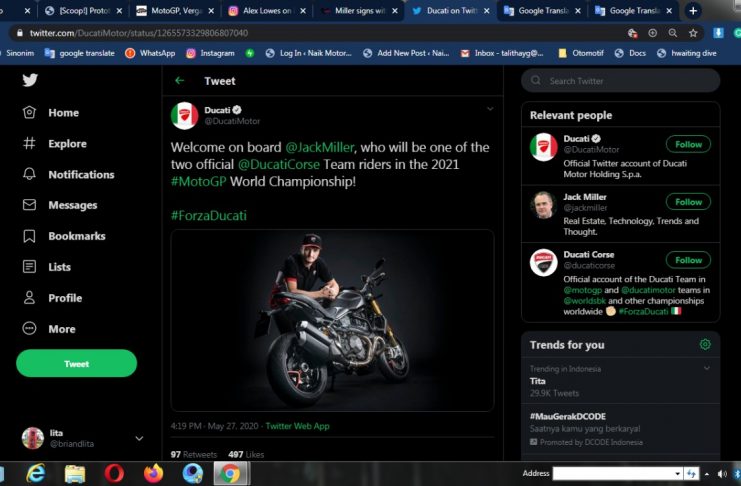The image size is (741, 486).
Task: Expand the lita account switcher chevron
Action: point(139,438)
